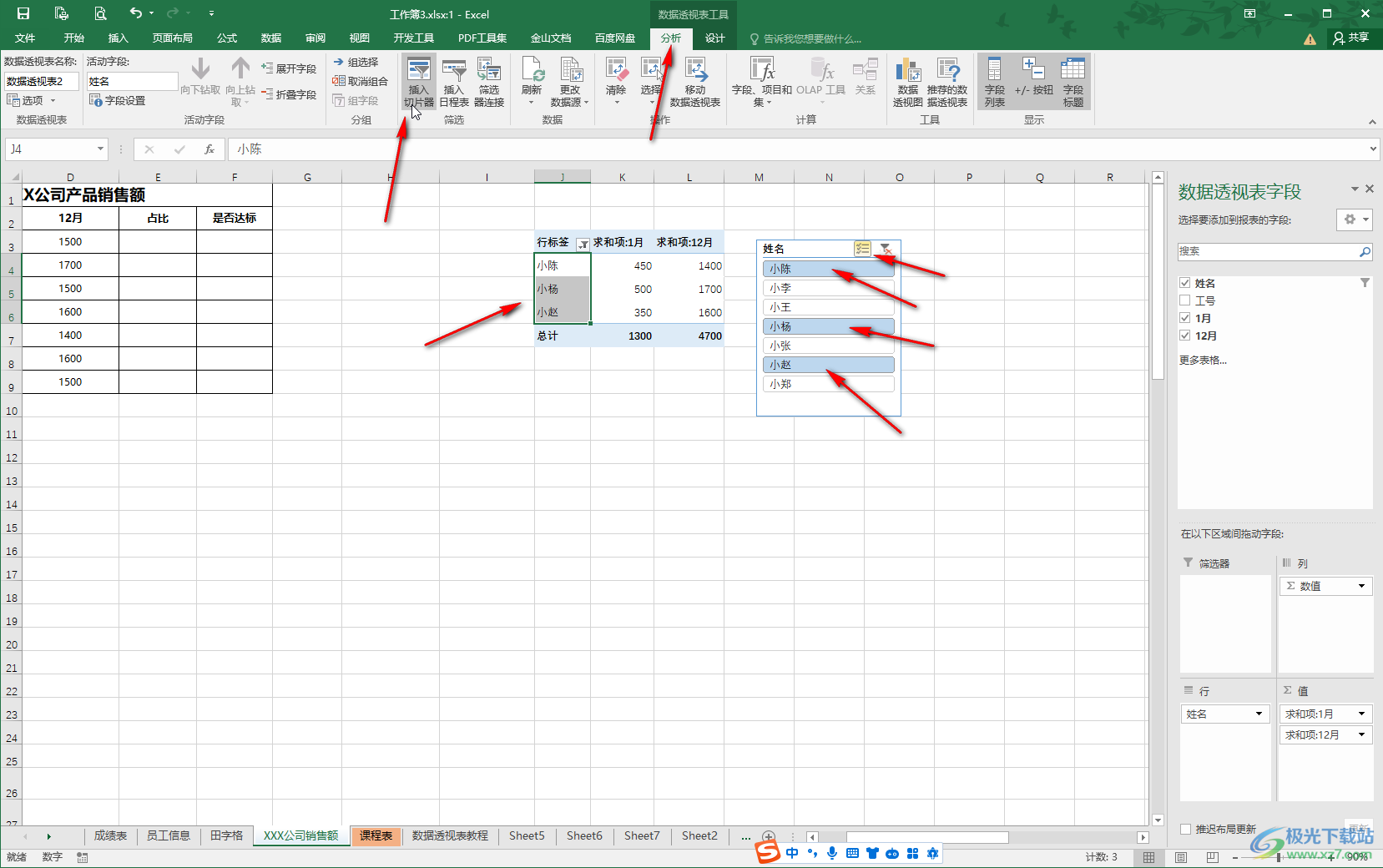Click the 取消组合 button
Image resolution: width=1383 pixels, height=868 pixels.
(x=361, y=81)
